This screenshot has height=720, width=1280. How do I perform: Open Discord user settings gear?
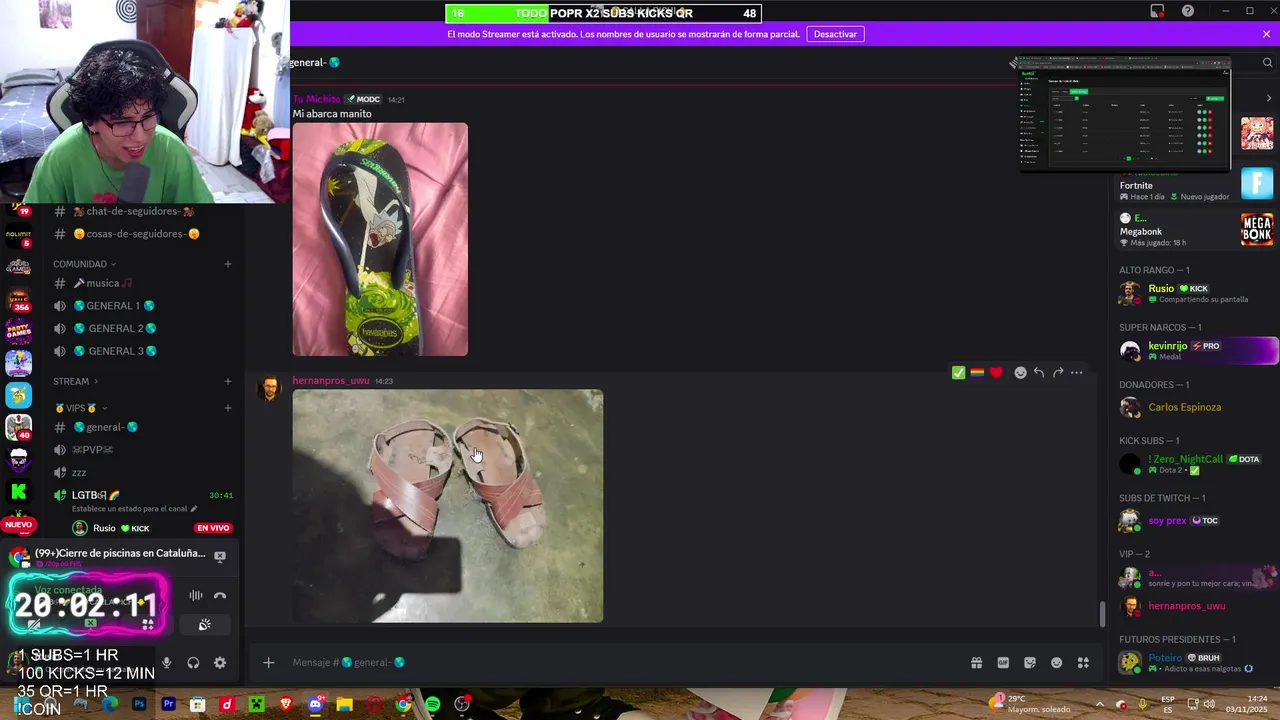220,662
